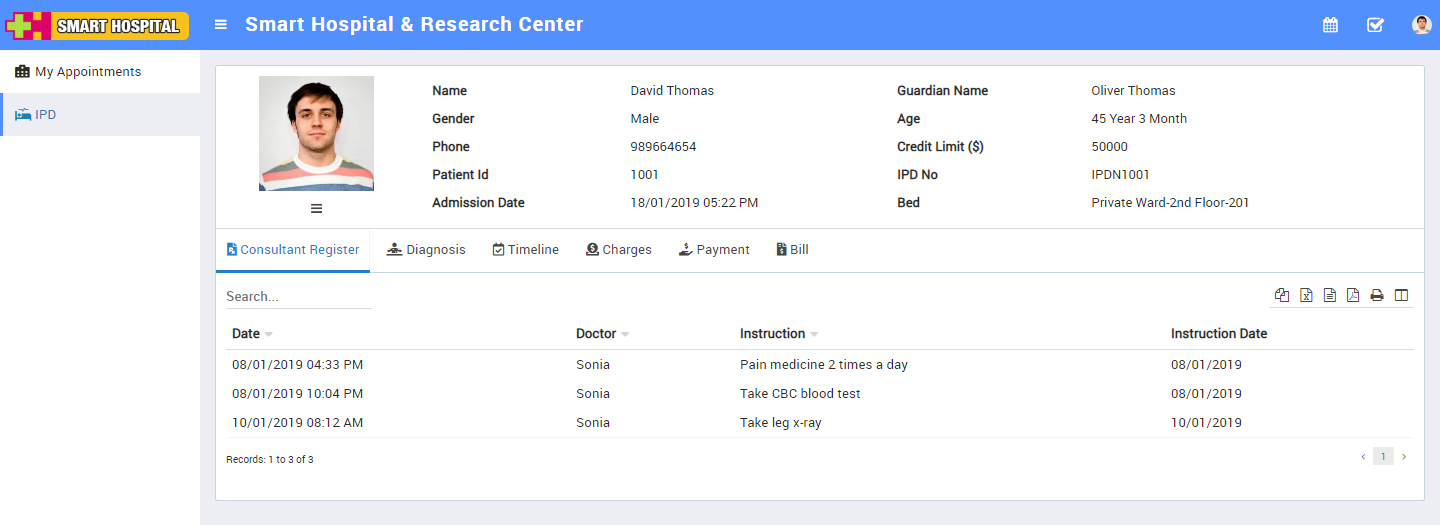
Task: Open the task checklist icon in header
Action: [1375, 25]
